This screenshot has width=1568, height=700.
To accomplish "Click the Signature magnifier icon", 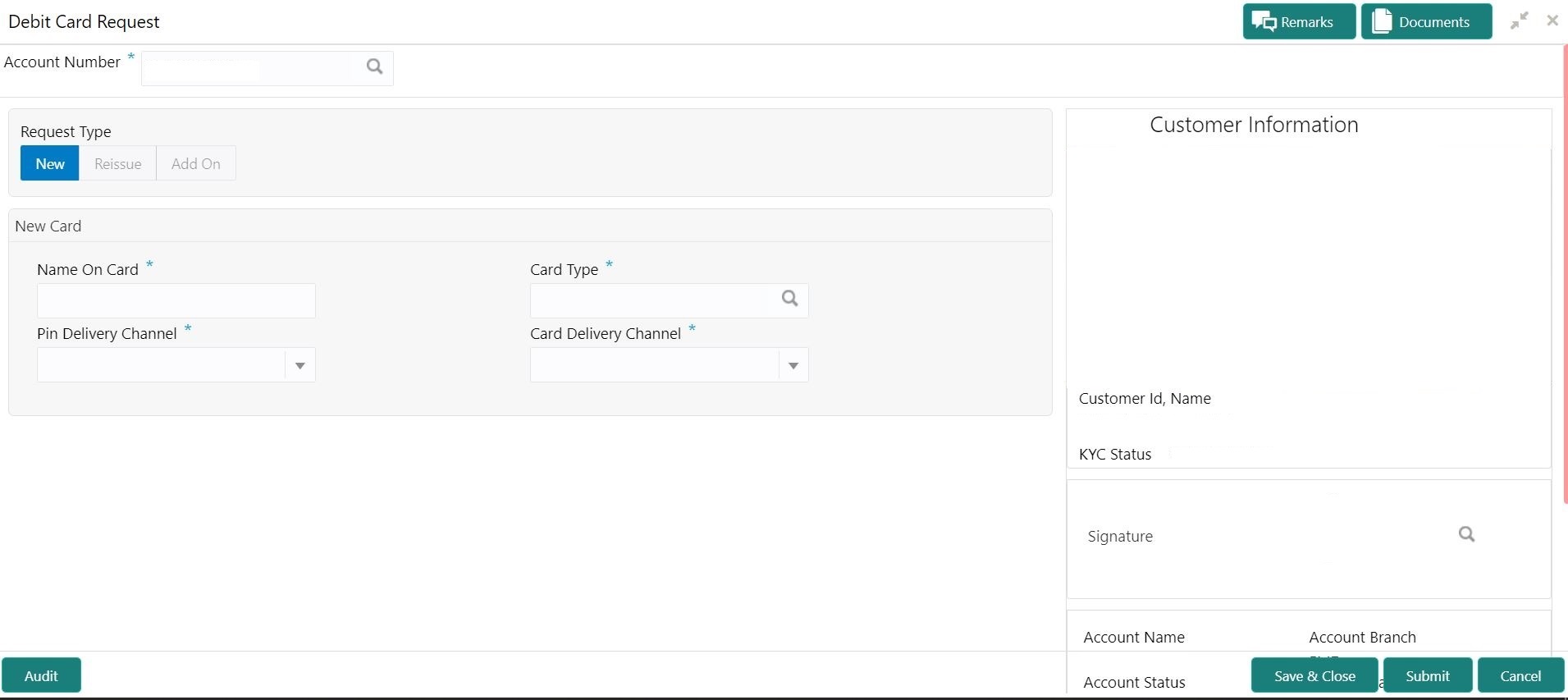I will [1466, 535].
